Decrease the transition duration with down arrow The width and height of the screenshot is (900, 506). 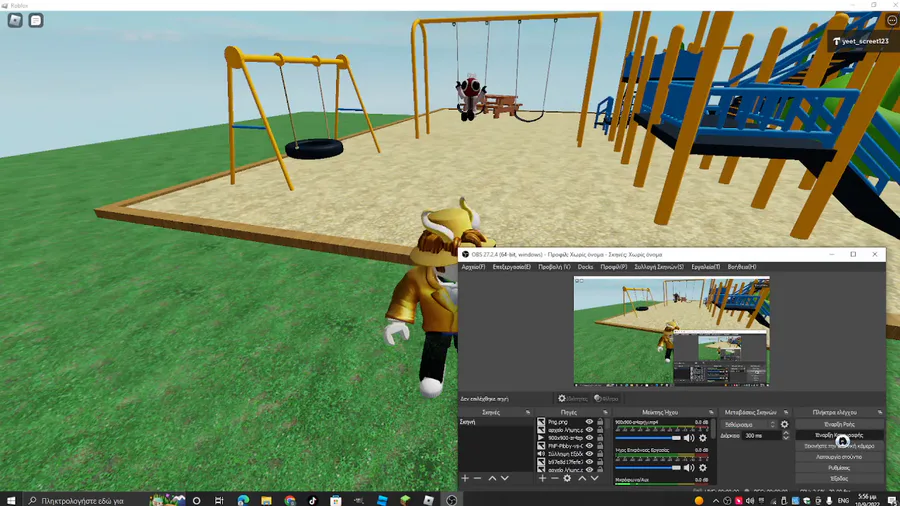[x=786, y=438]
